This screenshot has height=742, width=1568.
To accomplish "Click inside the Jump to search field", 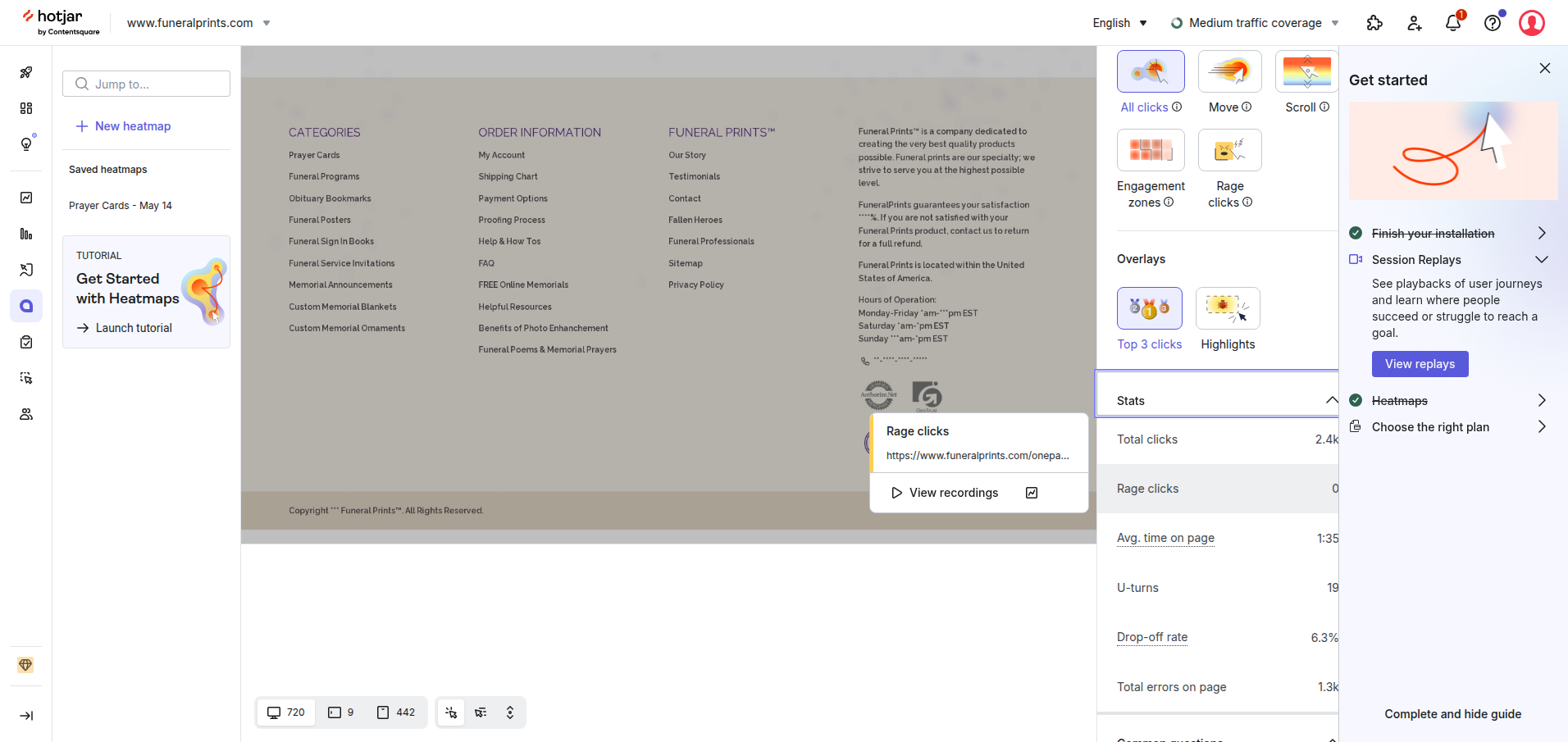I will (x=146, y=83).
